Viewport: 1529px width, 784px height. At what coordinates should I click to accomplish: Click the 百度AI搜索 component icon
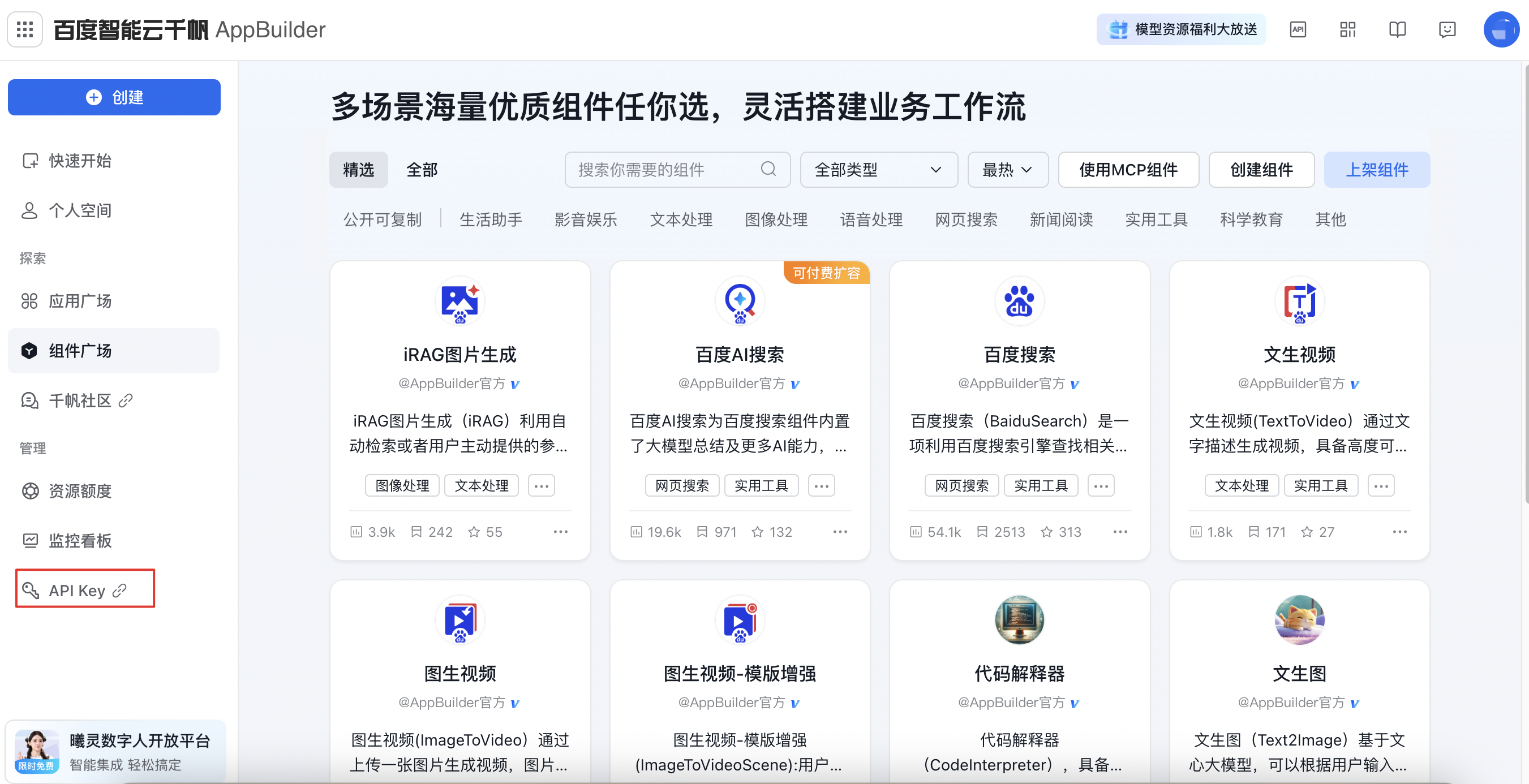(740, 301)
